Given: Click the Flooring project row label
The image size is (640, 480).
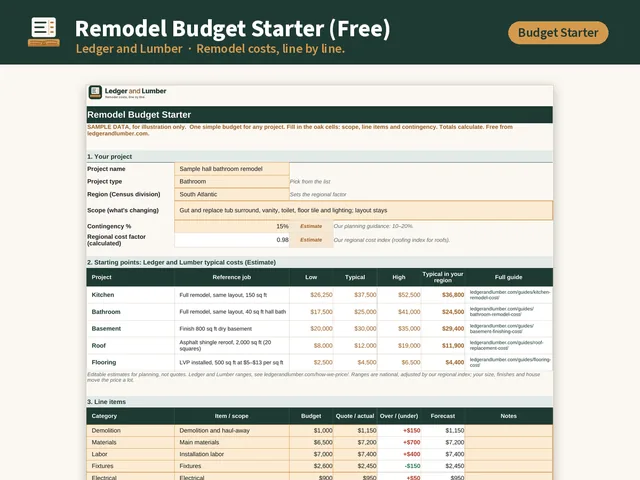Looking at the screenshot, I should tap(104, 362).
